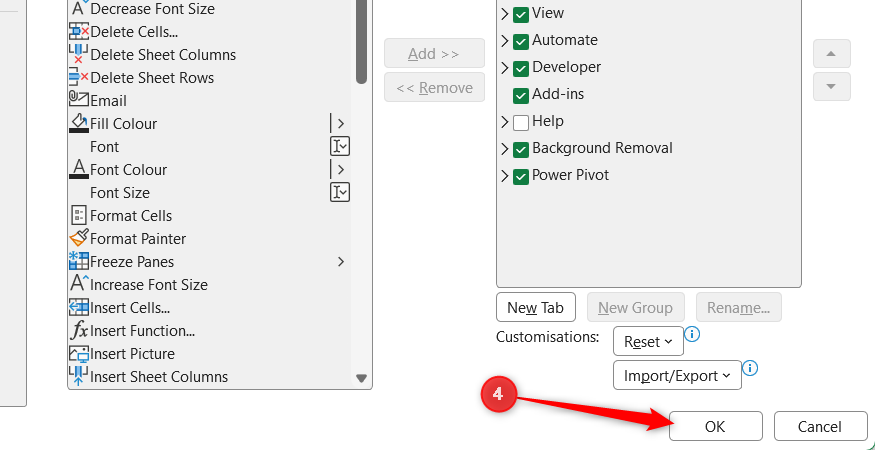Uncheck the Power Pivot checkbox
875x450 pixels.
[x=521, y=176]
